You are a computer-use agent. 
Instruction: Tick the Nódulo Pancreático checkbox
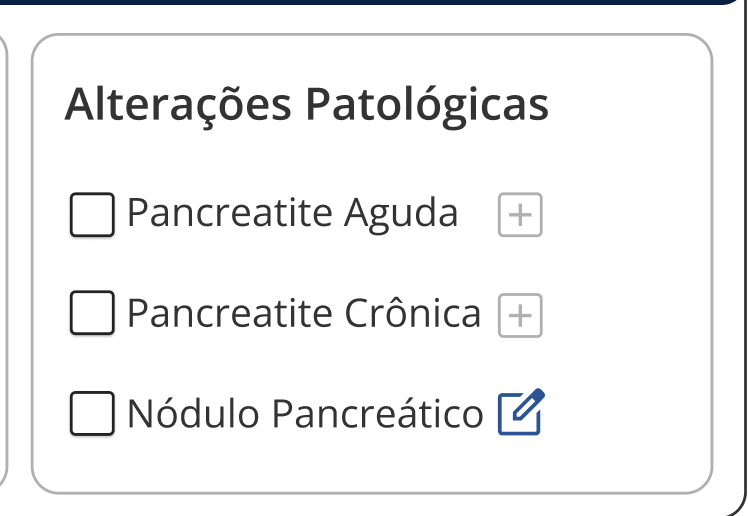[92, 414]
